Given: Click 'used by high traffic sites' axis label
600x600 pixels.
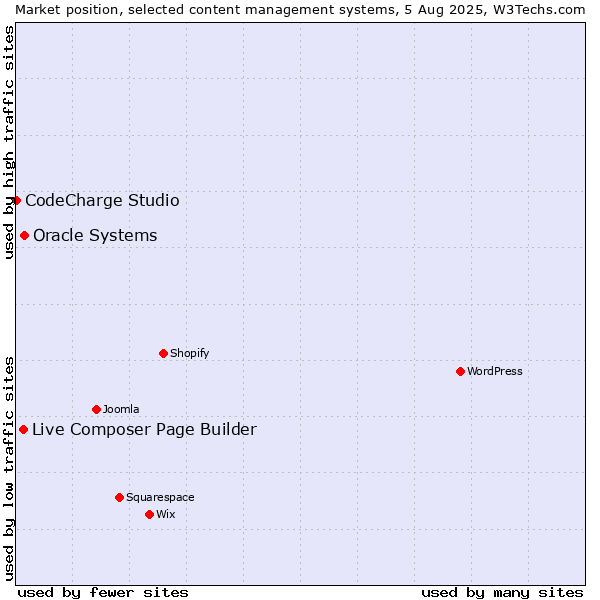Looking at the screenshot, I should (x=8, y=142).
